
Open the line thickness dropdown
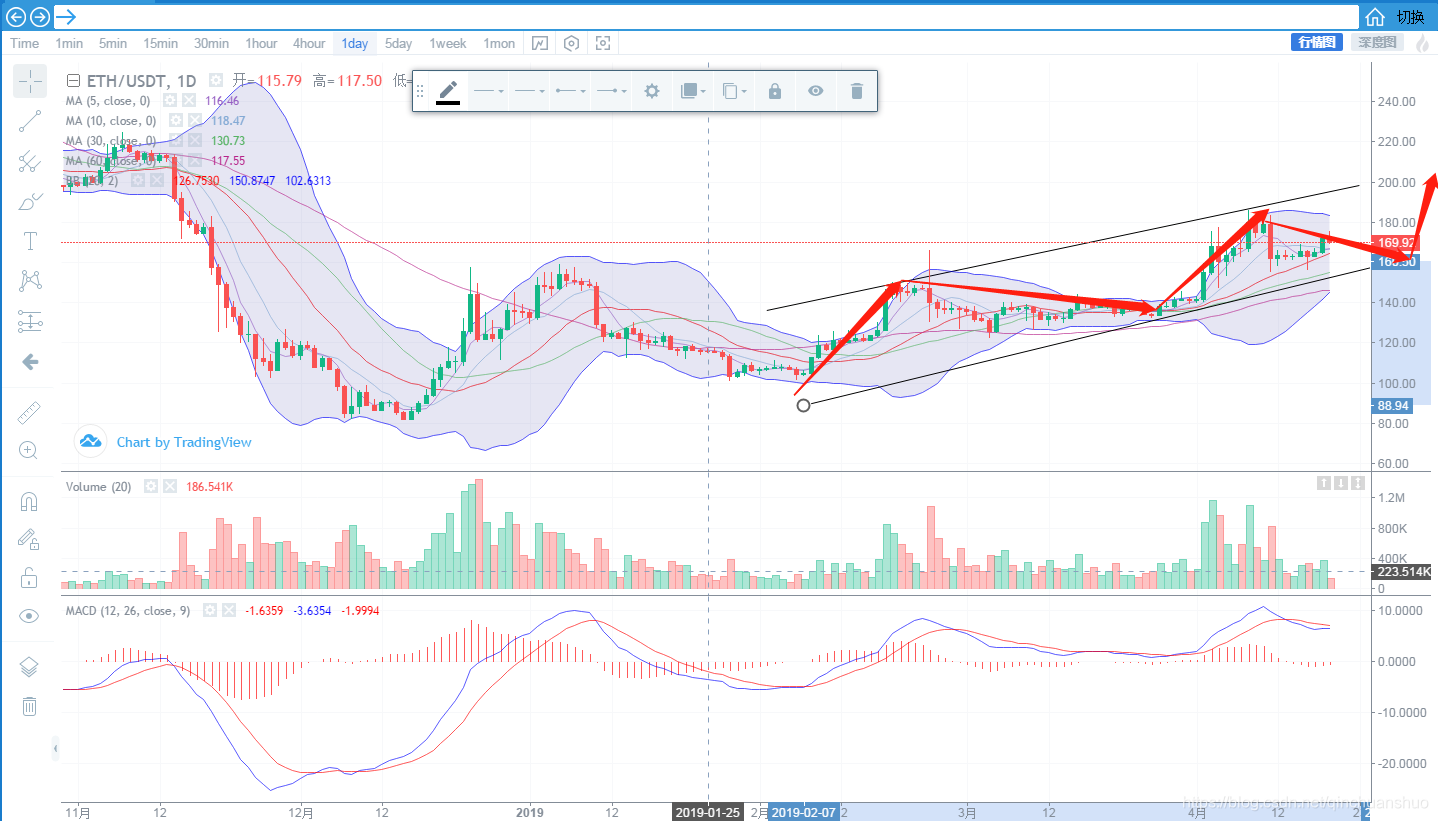tap(489, 91)
